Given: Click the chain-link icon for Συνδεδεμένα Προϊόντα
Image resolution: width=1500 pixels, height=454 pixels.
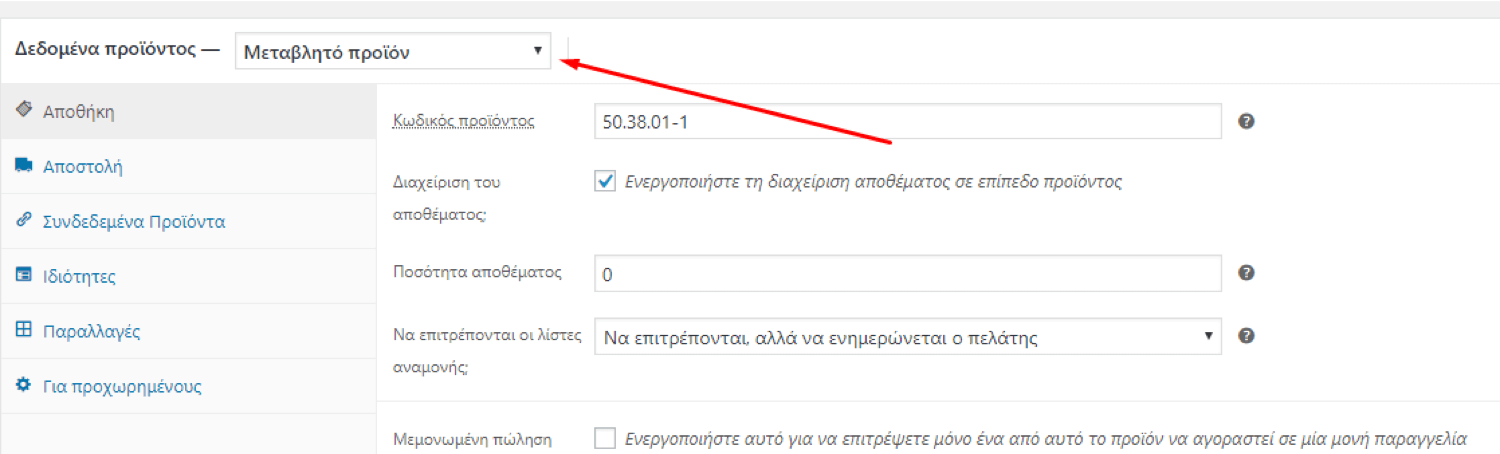Looking at the screenshot, I should pyautogui.click(x=24, y=221).
